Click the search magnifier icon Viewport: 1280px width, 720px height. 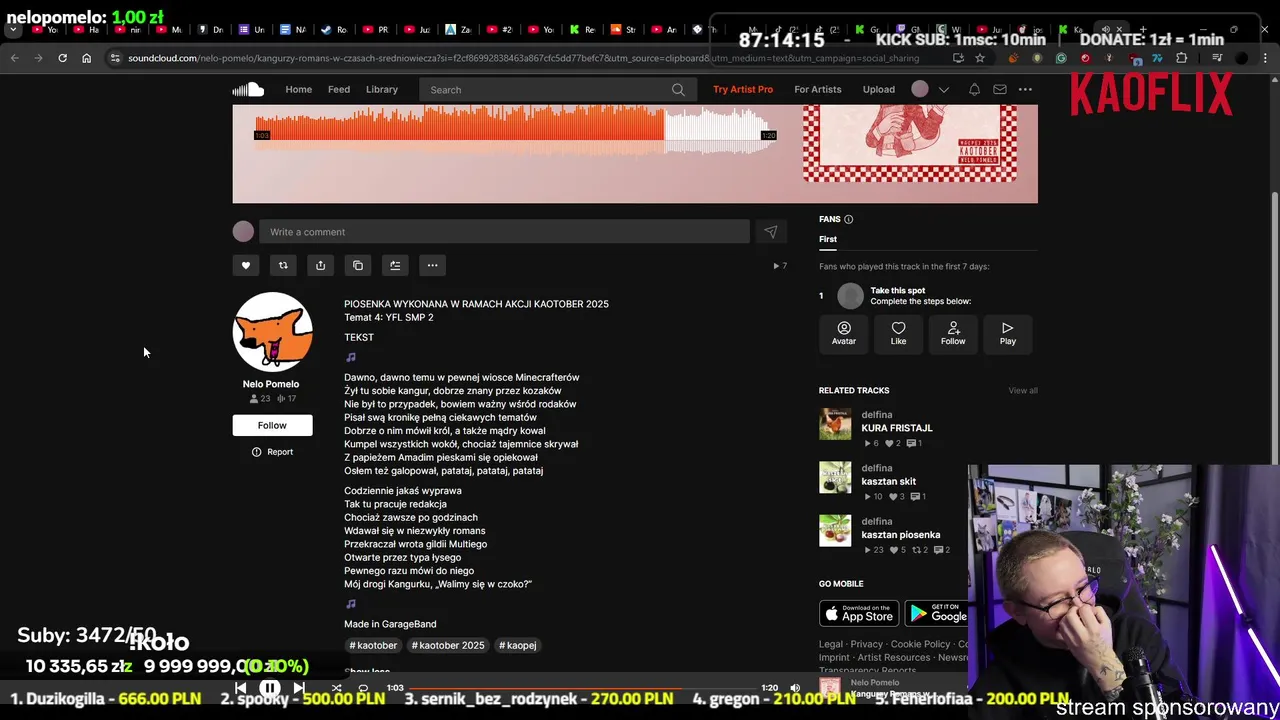678,90
